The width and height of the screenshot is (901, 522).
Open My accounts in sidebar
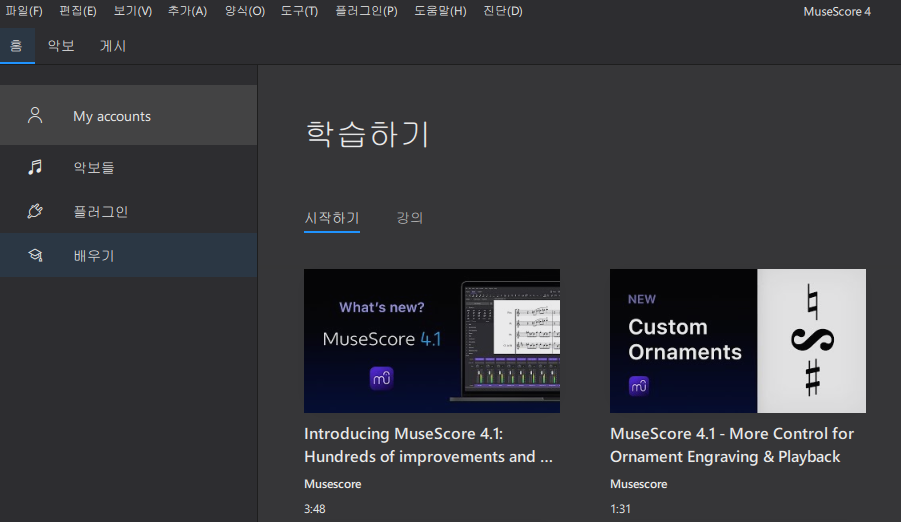pyautogui.click(x=128, y=115)
